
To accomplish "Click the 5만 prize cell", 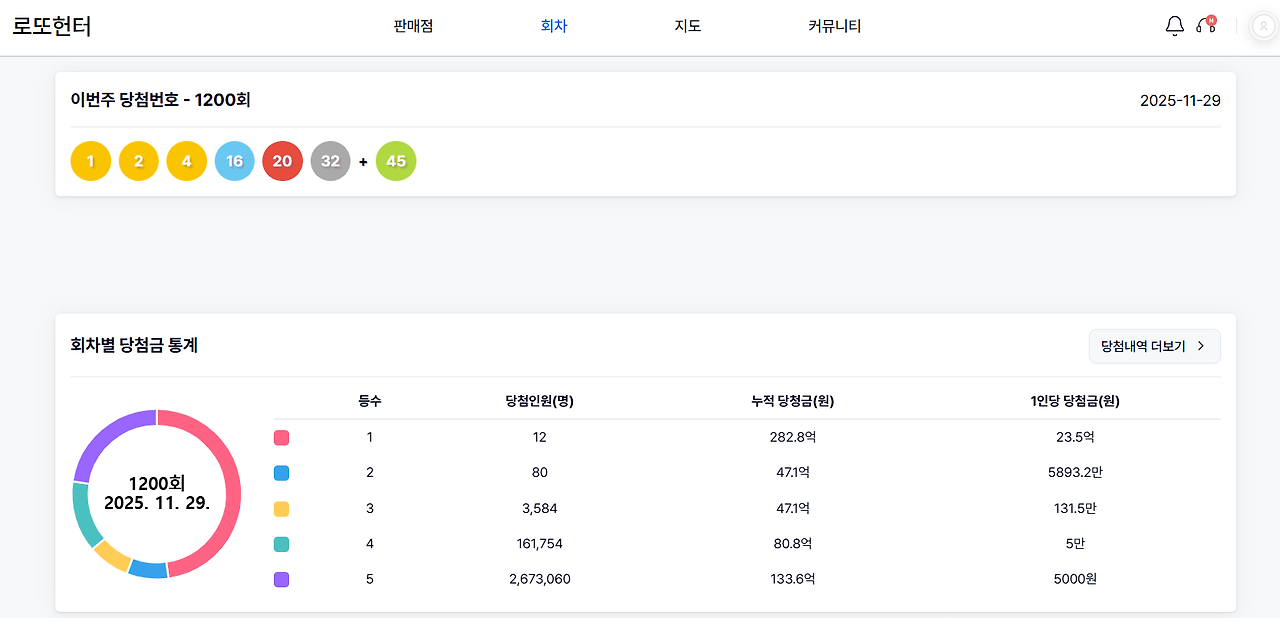I will 1075,544.
